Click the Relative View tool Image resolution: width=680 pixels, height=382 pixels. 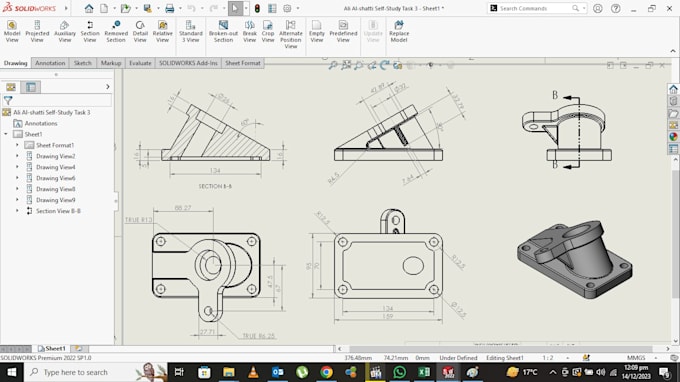point(163,32)
